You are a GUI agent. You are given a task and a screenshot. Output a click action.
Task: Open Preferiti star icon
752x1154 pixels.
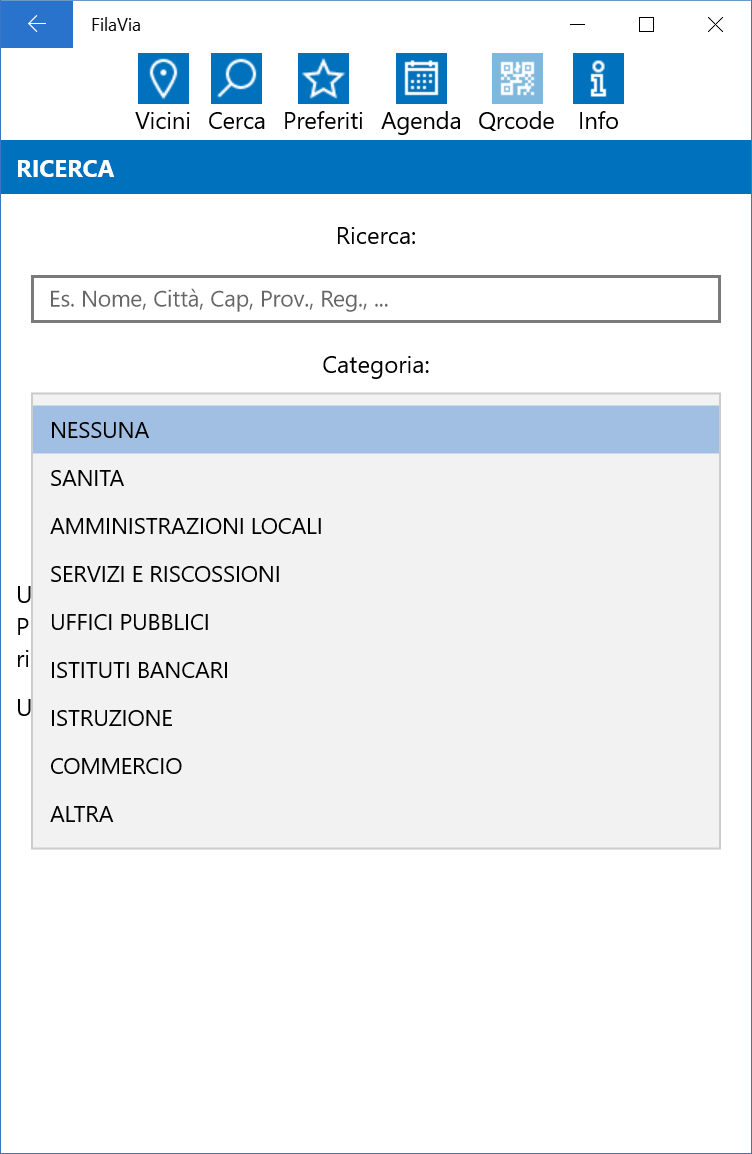(x=323, y=78)
